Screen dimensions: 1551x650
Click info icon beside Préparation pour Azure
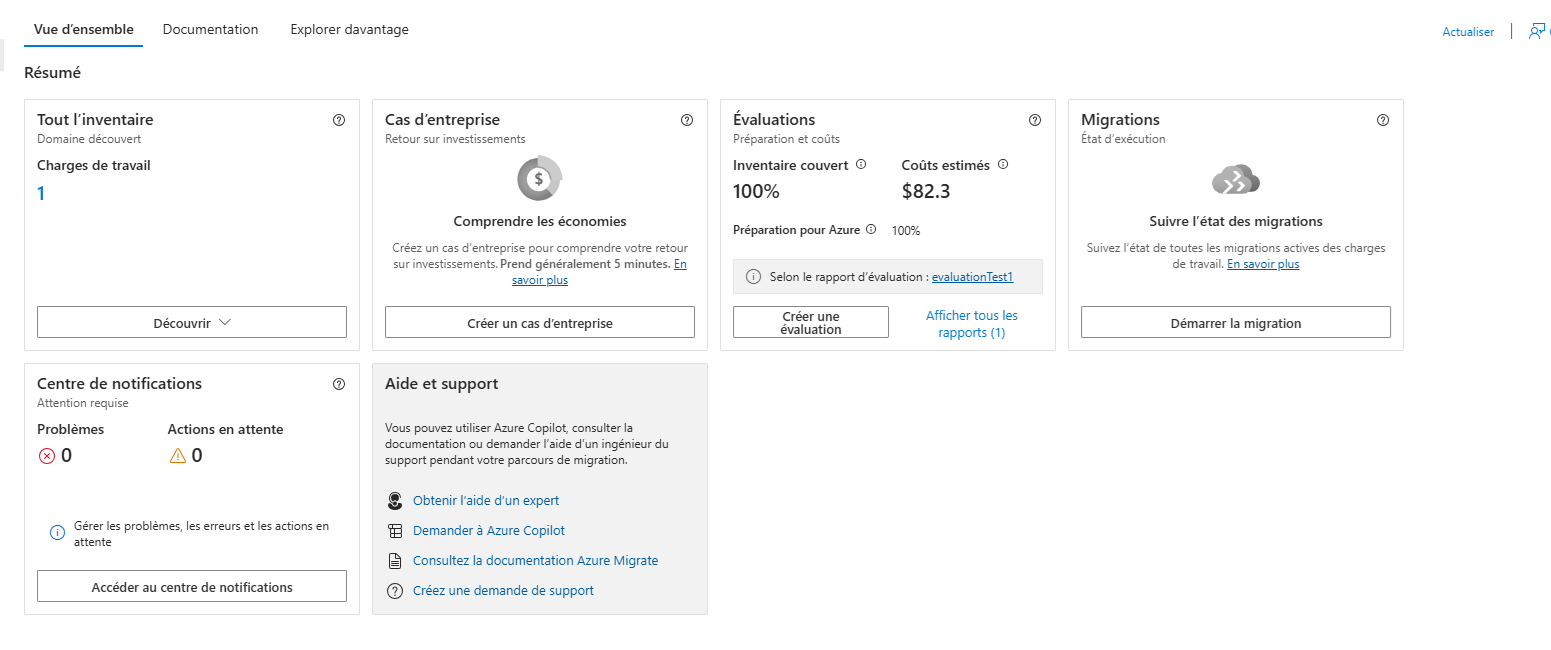[x=871, y=229]
